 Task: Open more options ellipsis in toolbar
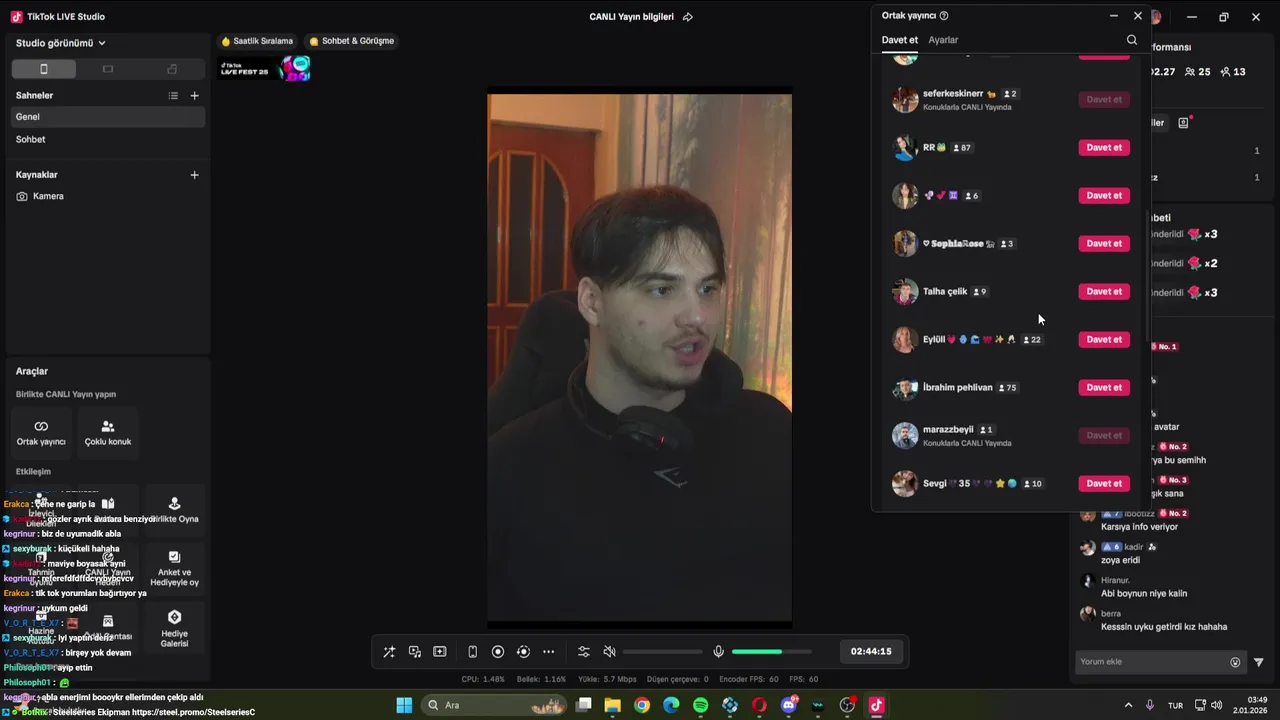point(548,652)
